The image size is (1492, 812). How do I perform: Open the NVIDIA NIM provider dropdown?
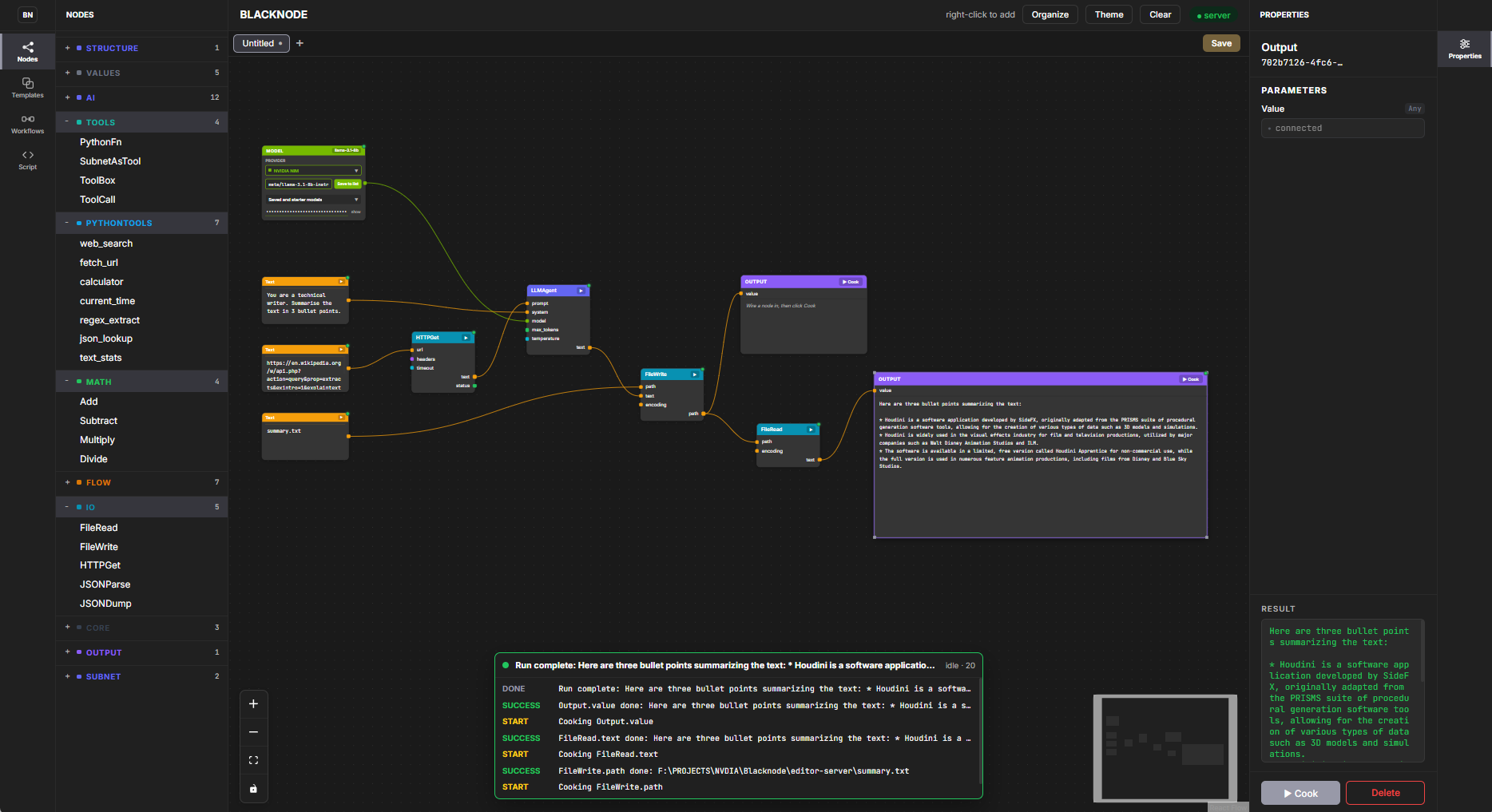[x=313, y=171]
